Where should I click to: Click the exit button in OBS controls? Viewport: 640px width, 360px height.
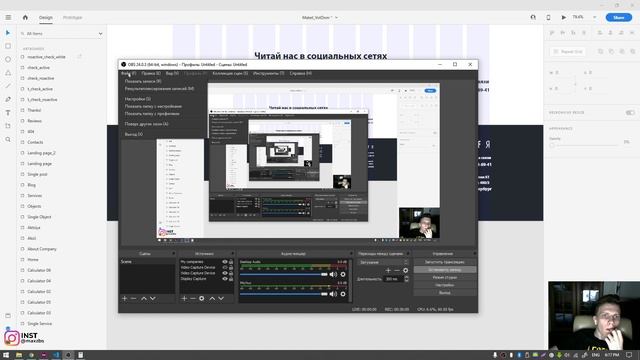tap(444, 293)
